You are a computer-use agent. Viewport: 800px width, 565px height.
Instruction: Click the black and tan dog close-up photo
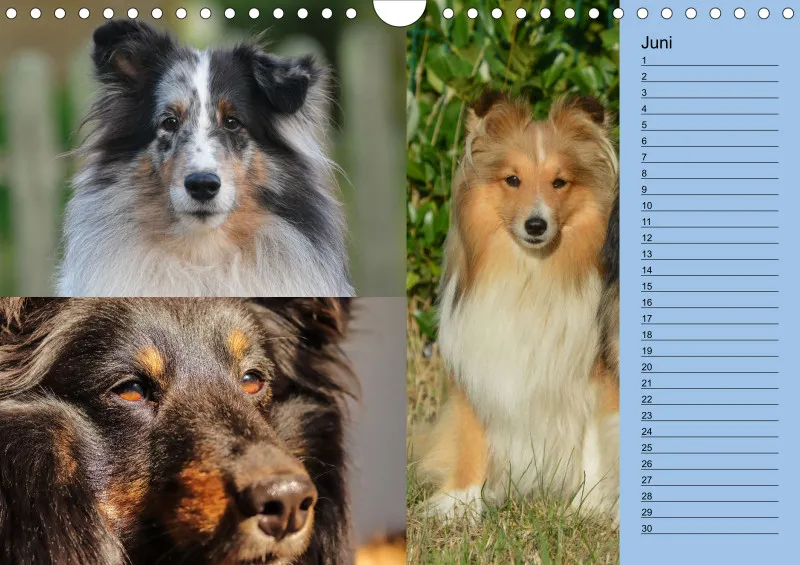203,431
